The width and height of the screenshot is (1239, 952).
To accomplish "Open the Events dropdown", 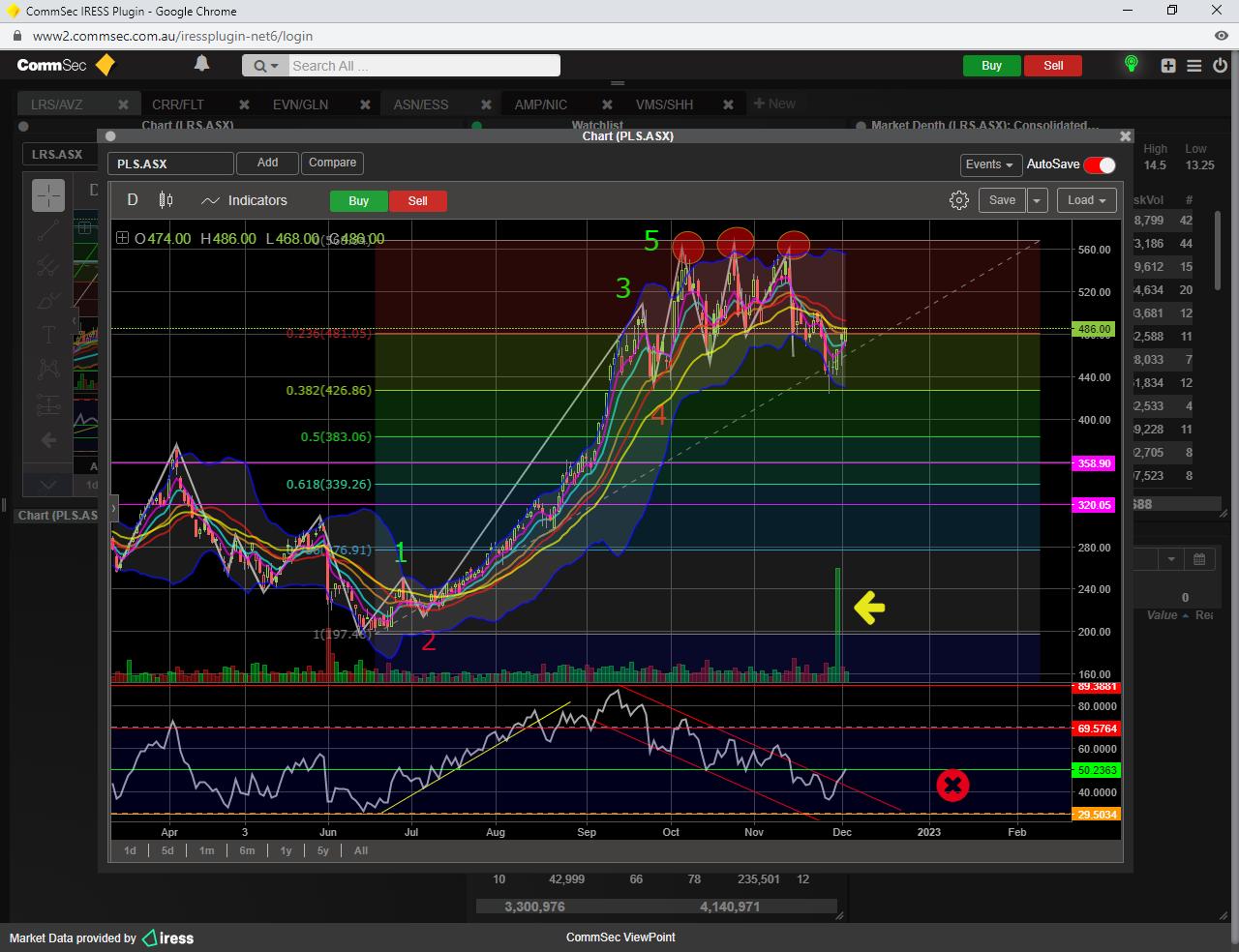I will pyautogui.click(x=989, y=164).
